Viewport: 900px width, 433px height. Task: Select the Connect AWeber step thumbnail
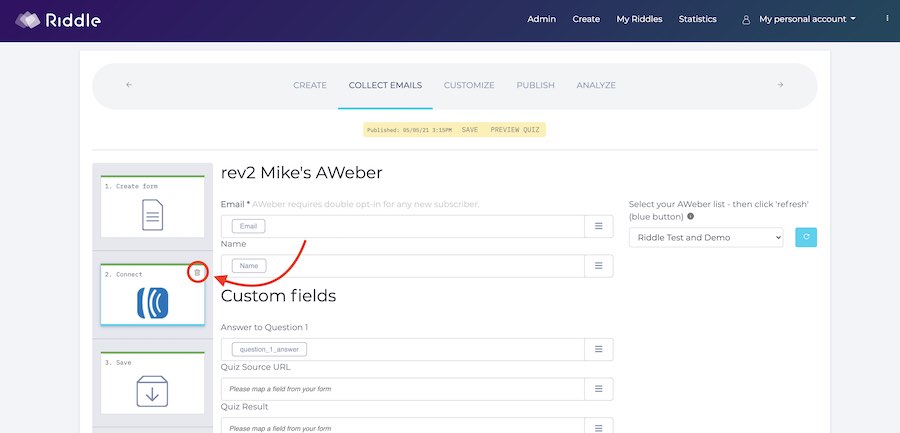(153, 295)
